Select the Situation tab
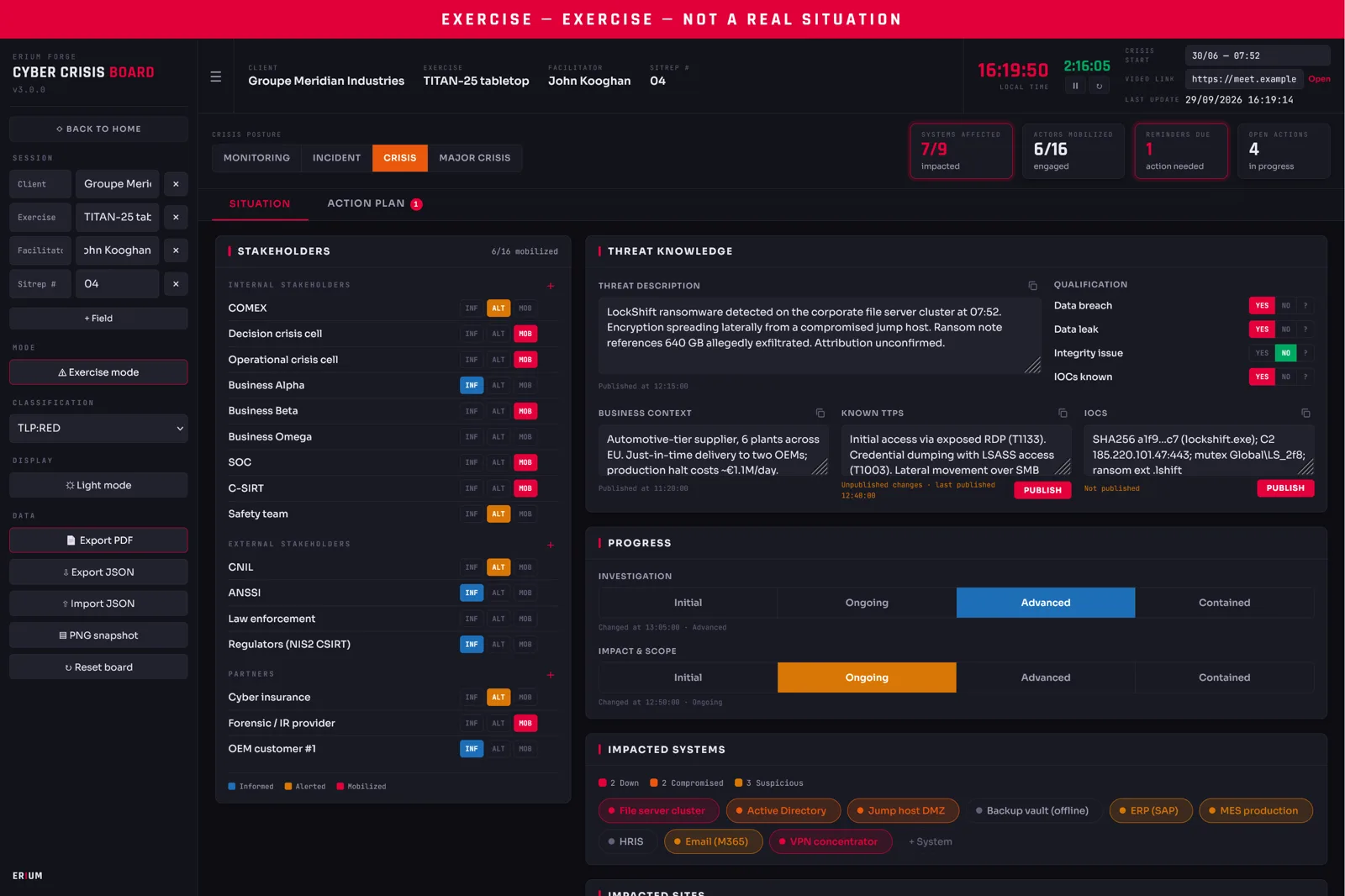1345x896 pixels. pyautogui.click(x=260, y=203)
